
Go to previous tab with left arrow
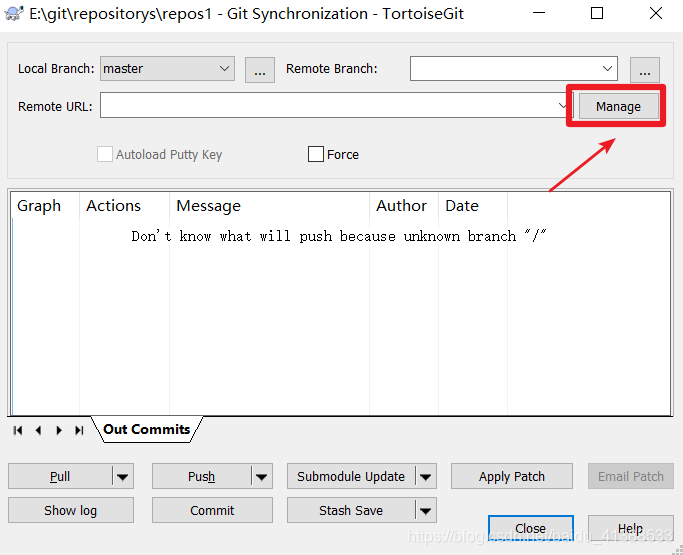[38, 430]
